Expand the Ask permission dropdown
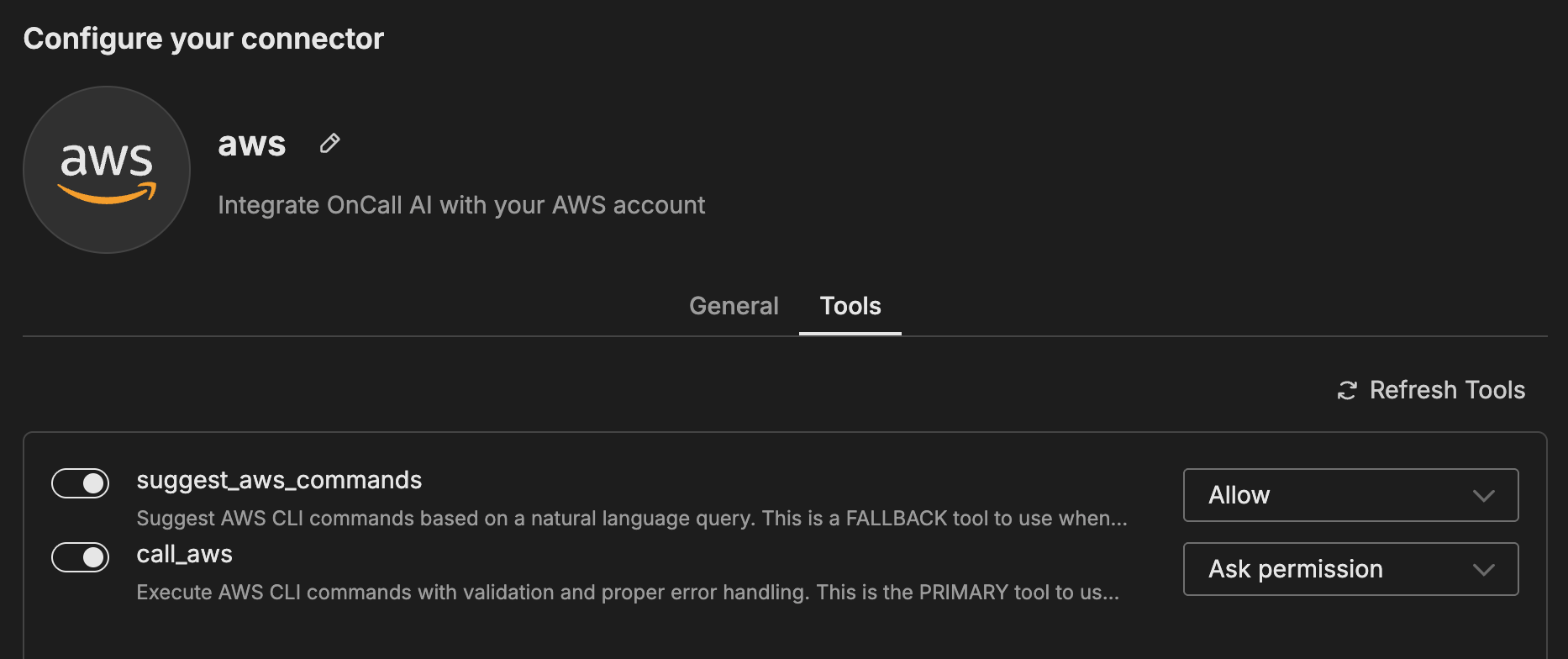 click(x=1350, y=569)
